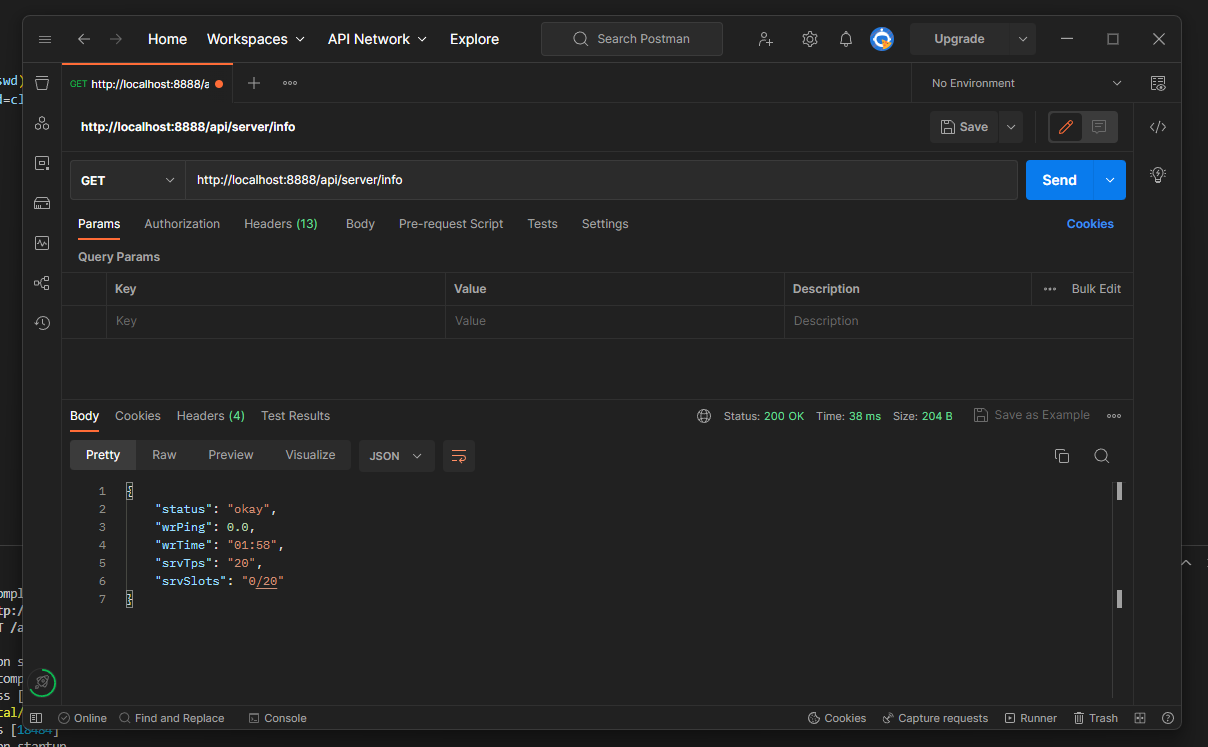Copy the response body
Viewport: 1208px width, 747px height.
tap(1062, 456)
